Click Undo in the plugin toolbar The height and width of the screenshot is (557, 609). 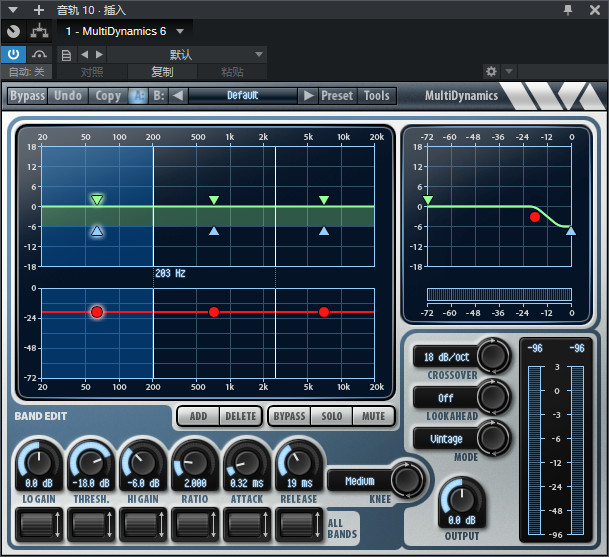coord(68,96)
